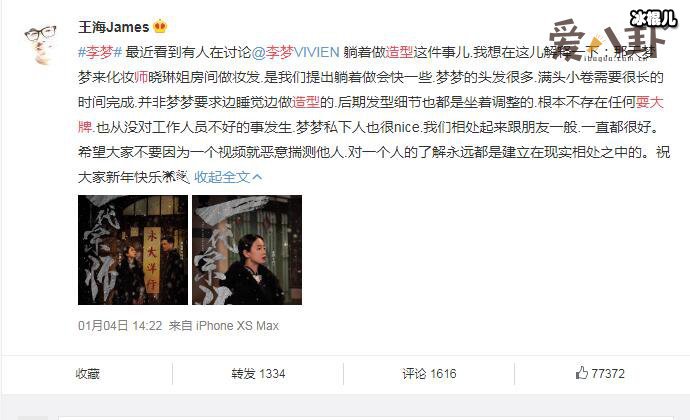Collapse full text with 收起全文 chevron
The height and width of the screenshot is (420, 690).
coord(228,177)
